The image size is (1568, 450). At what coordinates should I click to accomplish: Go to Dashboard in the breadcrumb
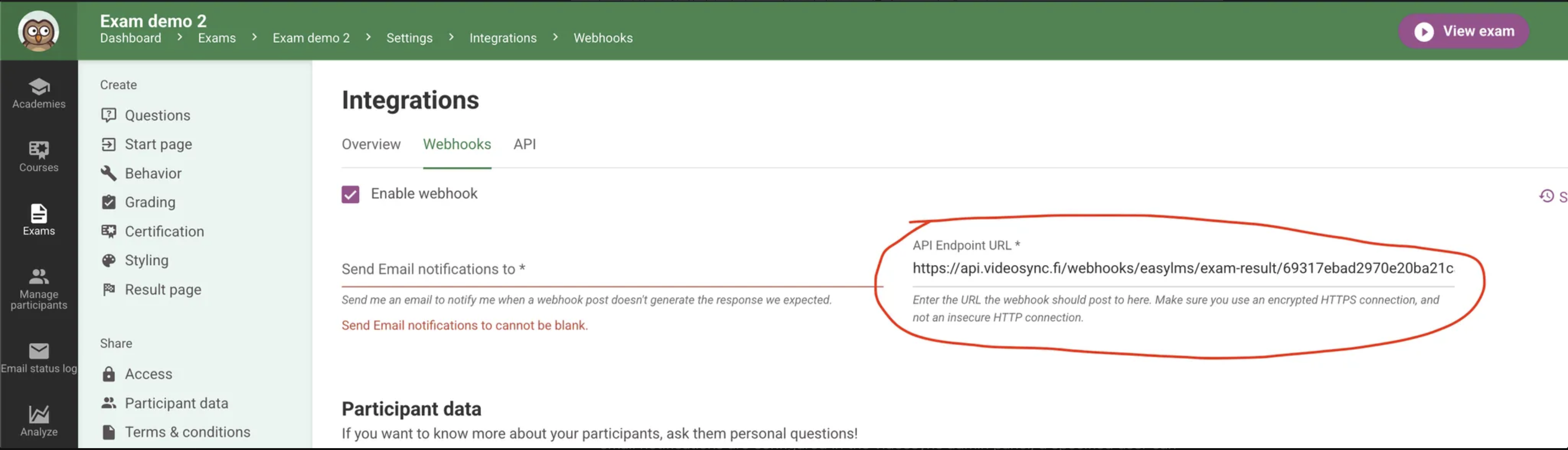[130, 38]
